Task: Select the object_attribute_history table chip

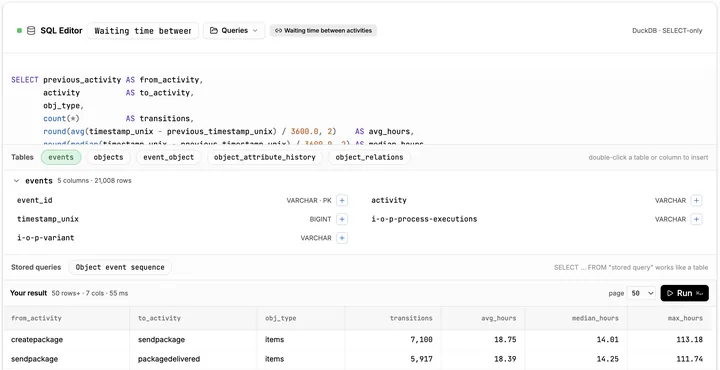Action: (265, 157)
